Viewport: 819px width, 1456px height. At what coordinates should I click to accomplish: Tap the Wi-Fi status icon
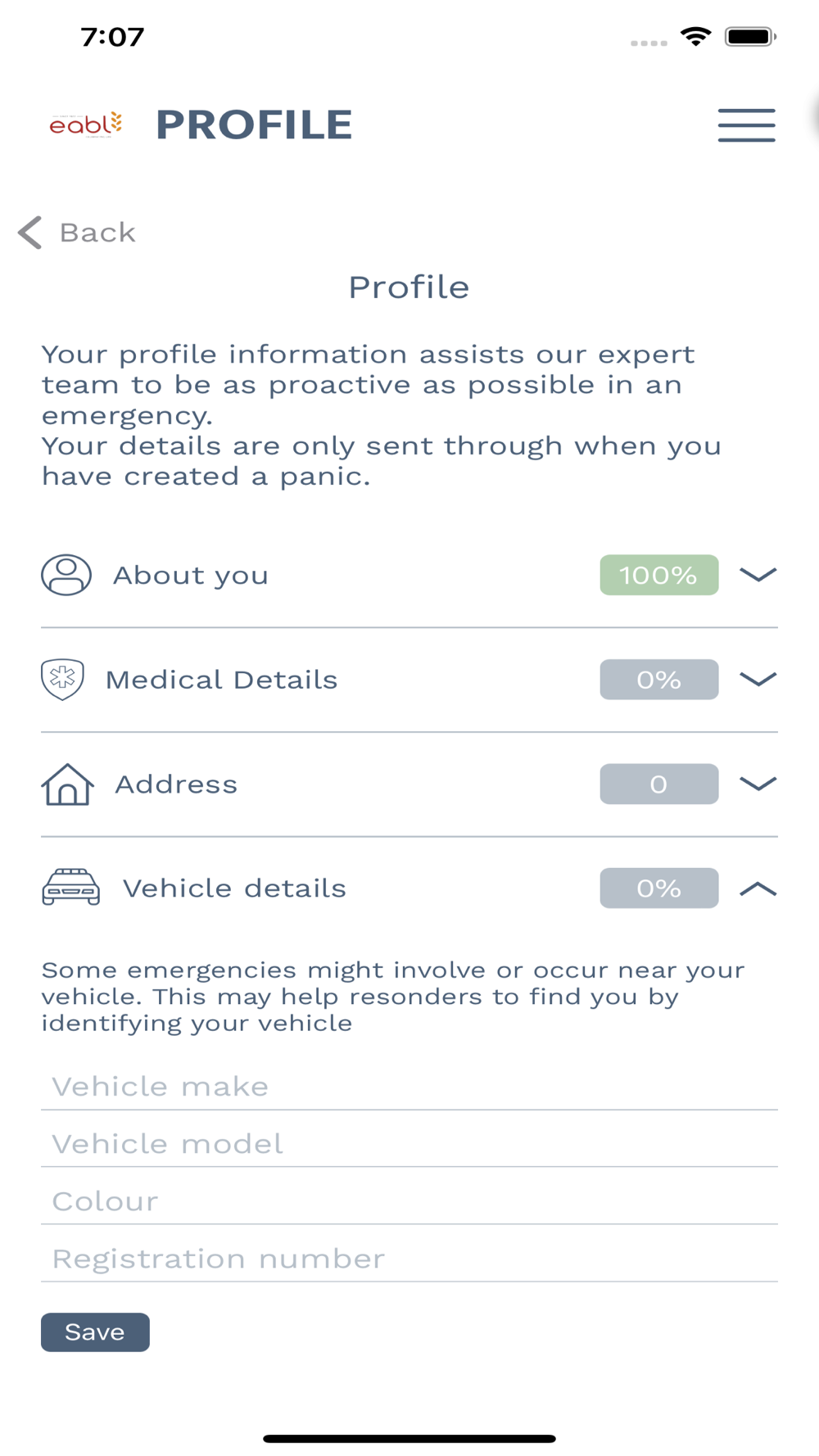point(695,36)
